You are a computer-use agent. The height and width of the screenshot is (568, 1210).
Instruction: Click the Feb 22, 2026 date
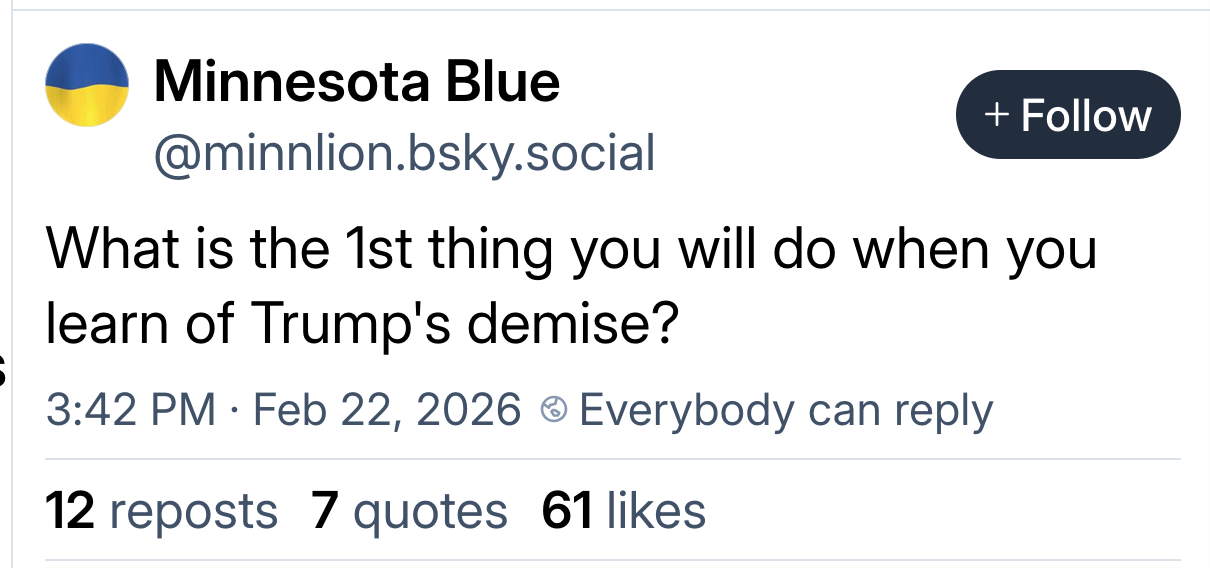click(x=388, y=410)
